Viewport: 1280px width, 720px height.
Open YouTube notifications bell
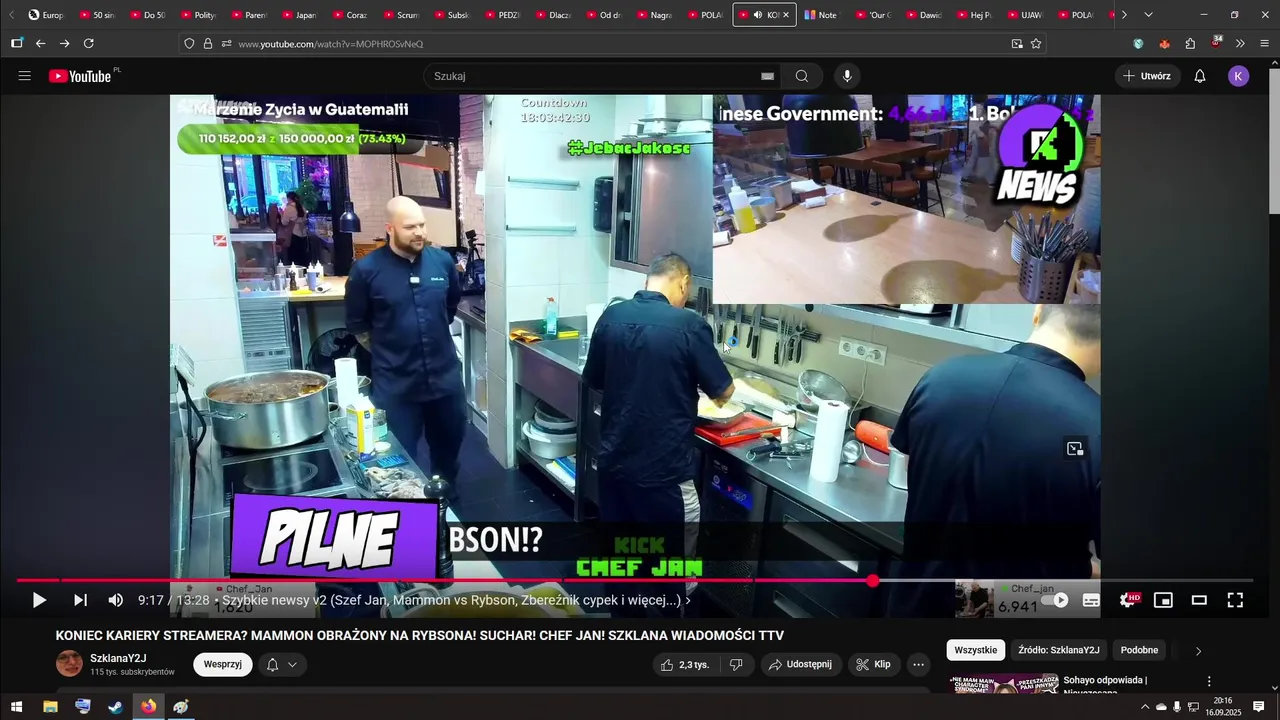[x=1200, y=76]
